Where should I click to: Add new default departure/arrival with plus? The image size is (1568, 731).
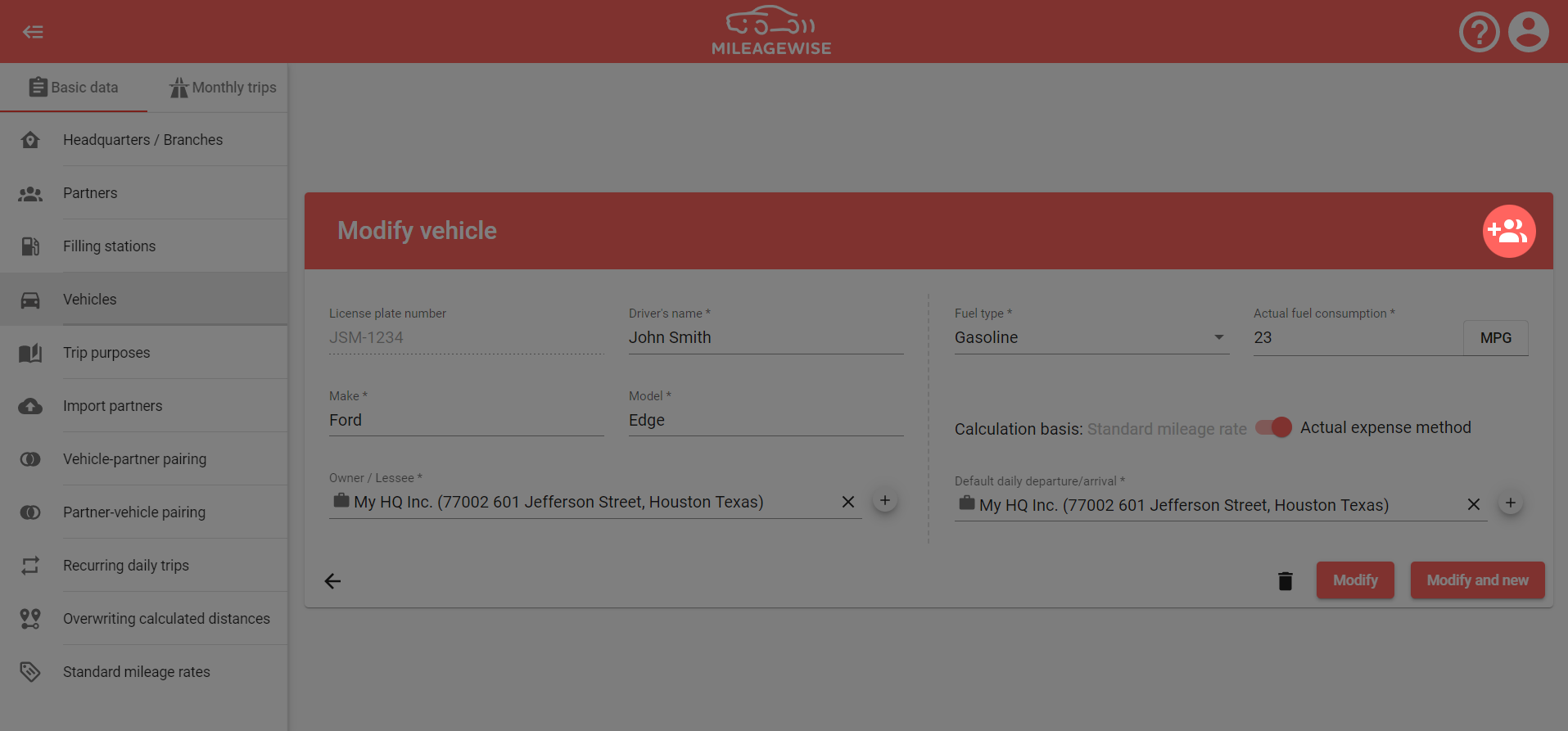1511,503
